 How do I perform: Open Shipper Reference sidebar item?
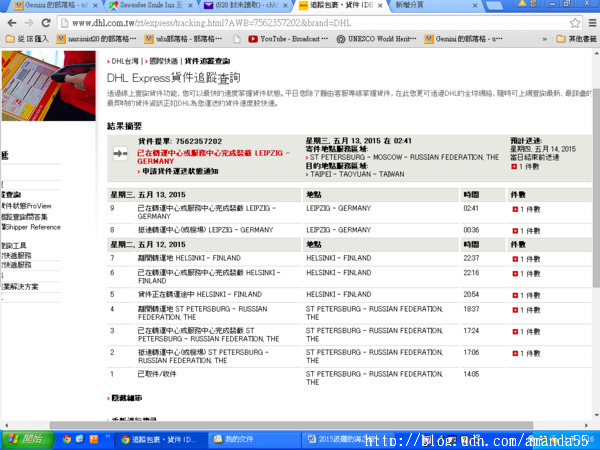31,227
